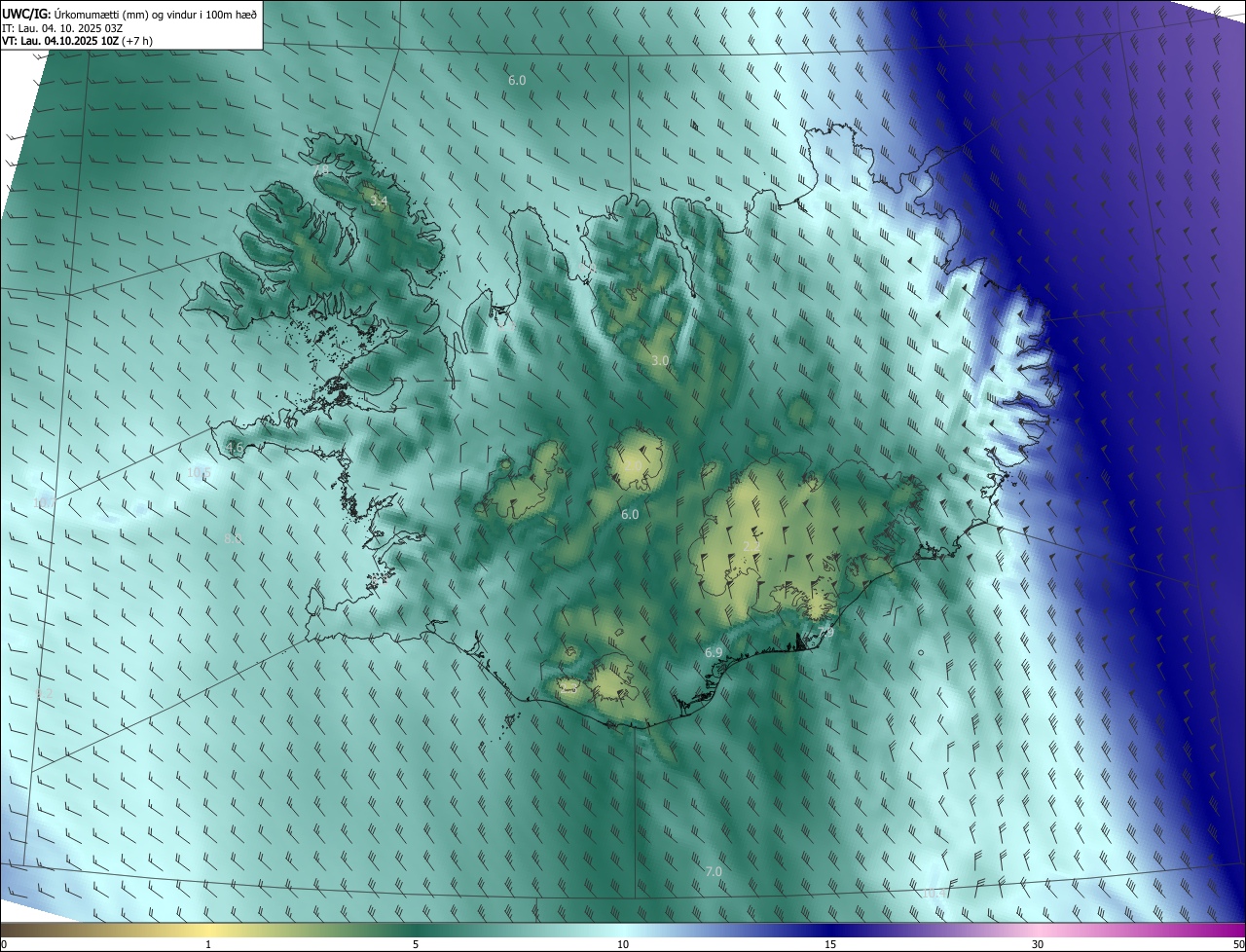
Task: Click the 7.9 value at the southeast coast
Action: tap(825, 633)
